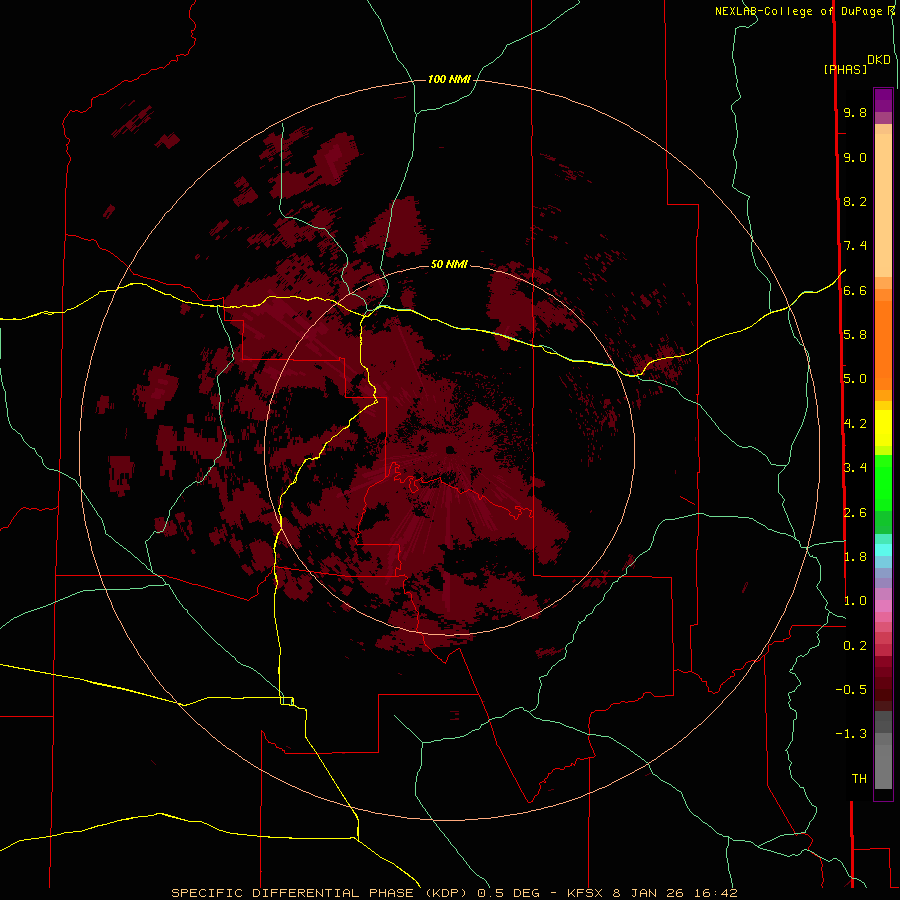The height and width of the screenshot is (900, 900).
Task: Click the DKD unit label above scale
Action: point(879,60)
